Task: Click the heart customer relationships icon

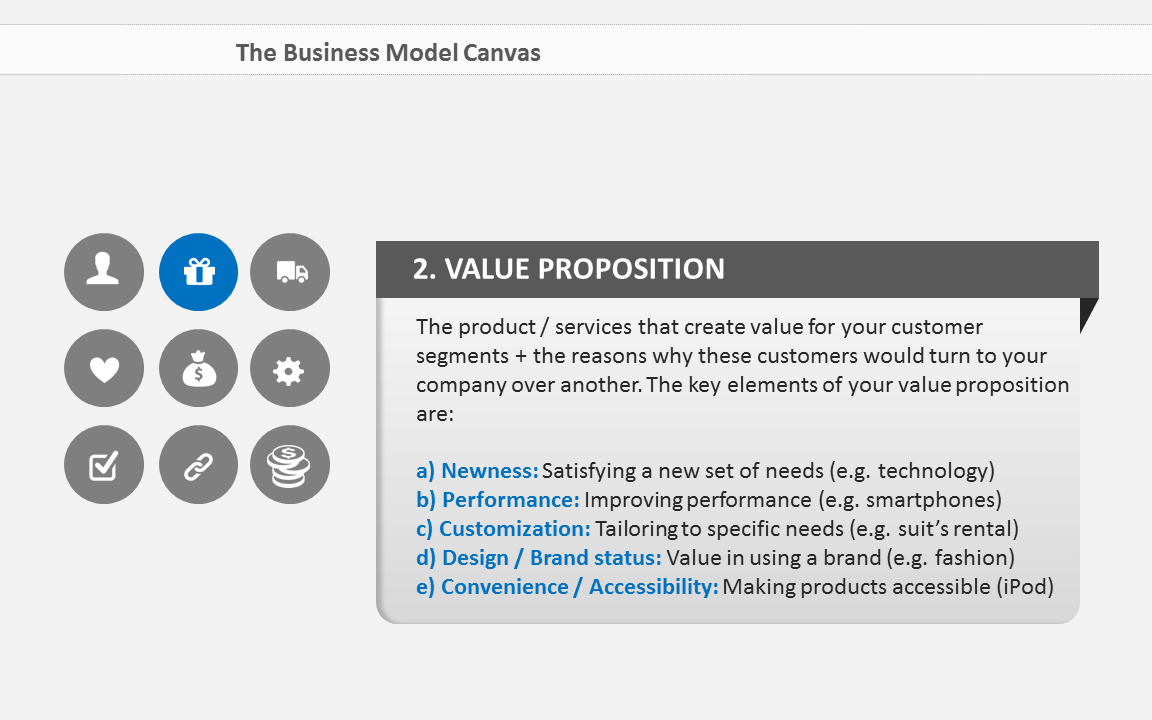Action: 104,368
